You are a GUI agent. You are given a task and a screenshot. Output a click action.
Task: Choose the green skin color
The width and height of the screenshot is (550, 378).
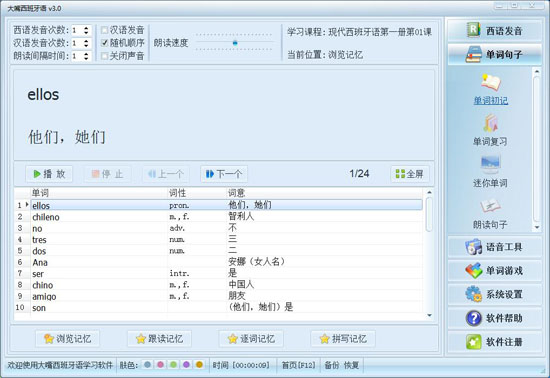click(173, 365)
